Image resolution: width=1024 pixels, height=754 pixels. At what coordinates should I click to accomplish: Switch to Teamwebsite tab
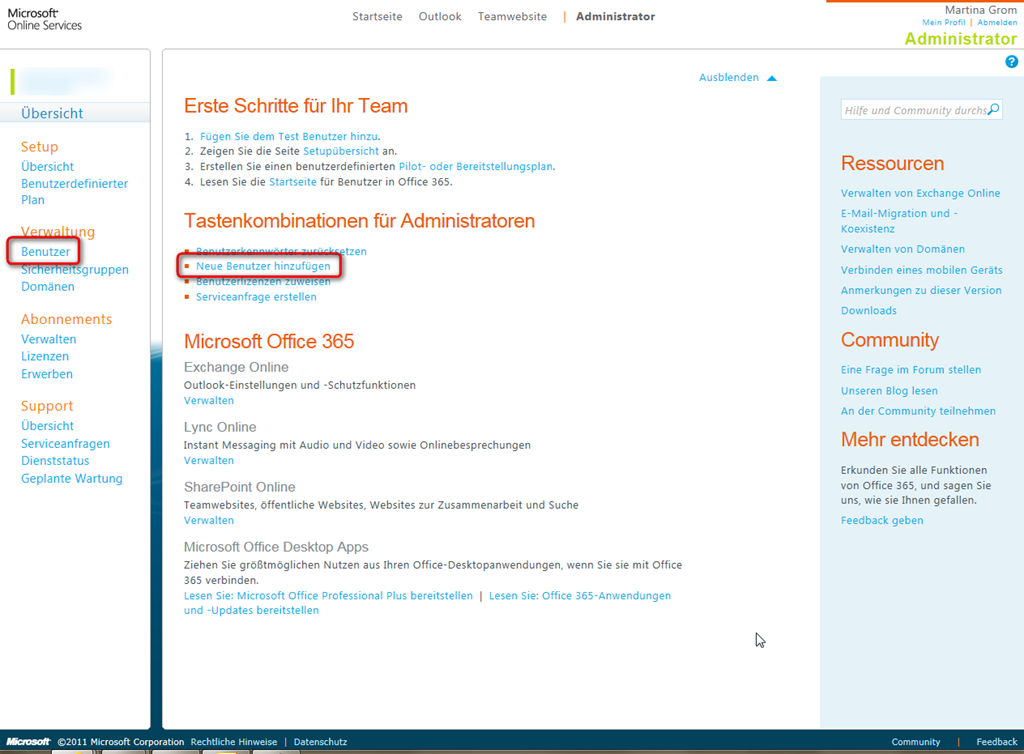[x=512, y=17]
